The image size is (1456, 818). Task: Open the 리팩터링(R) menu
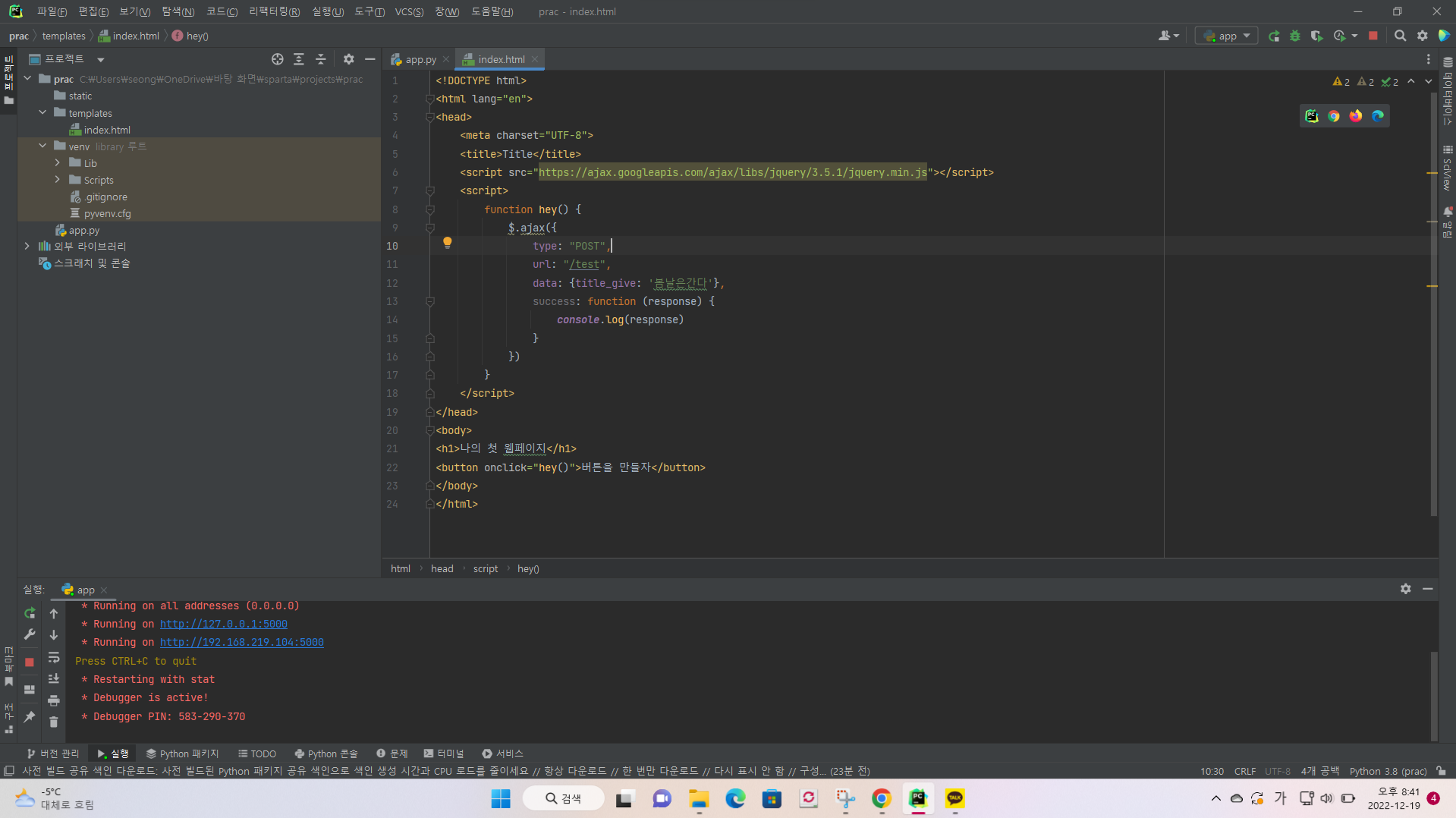(274, 11)
